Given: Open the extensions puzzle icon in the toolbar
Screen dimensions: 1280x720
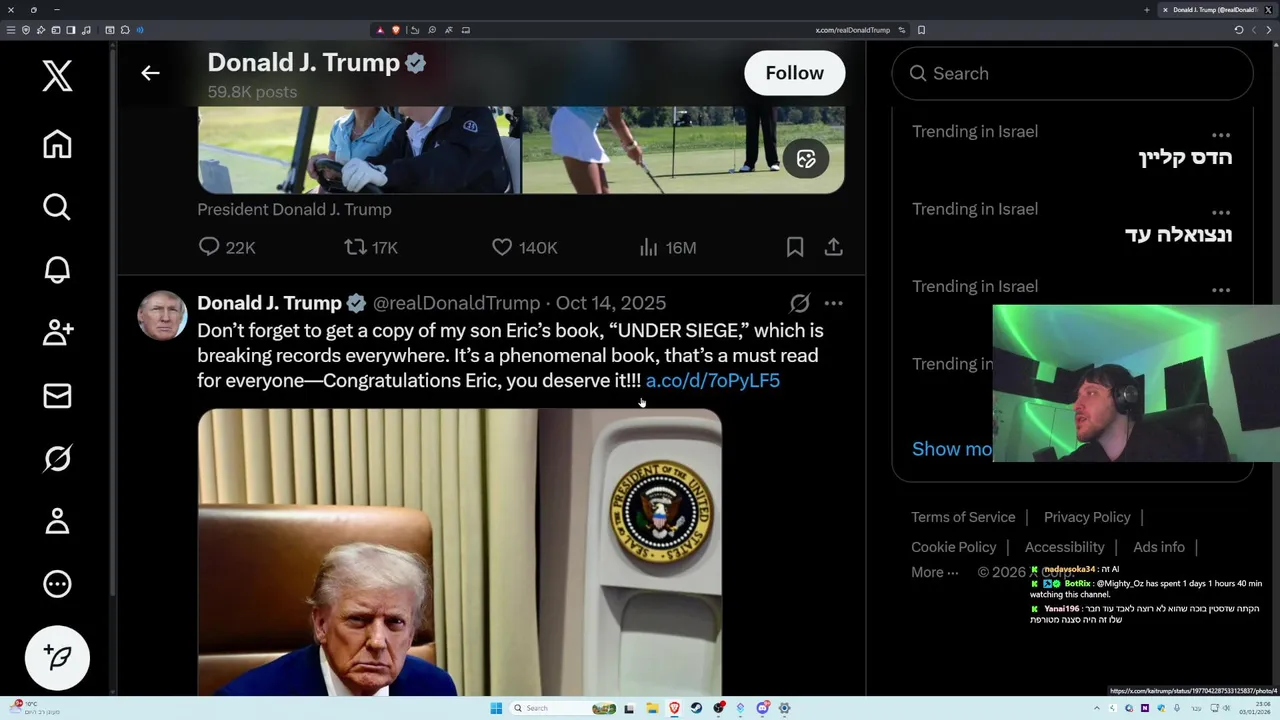Looking at the screenshot, I should (x=125, y=30).
